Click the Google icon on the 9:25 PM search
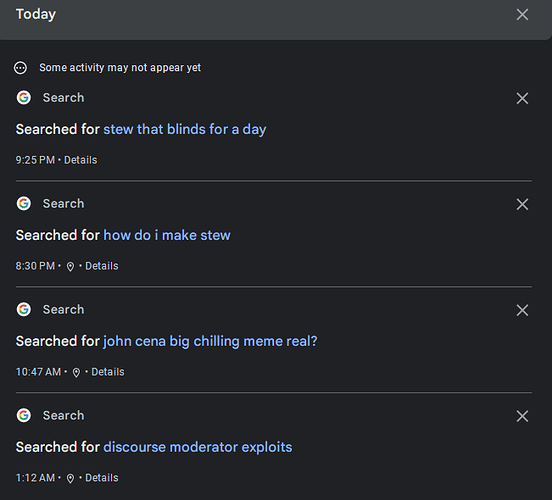This screenshot has height=500, width=552. (x=24, y=98)
